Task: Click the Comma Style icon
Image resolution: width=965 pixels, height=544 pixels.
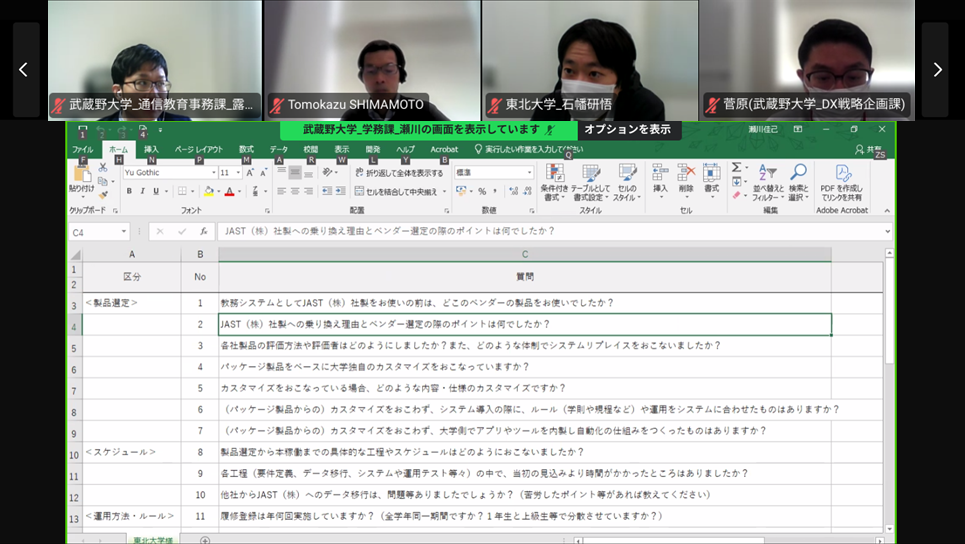Action: [x=495, y=191]
